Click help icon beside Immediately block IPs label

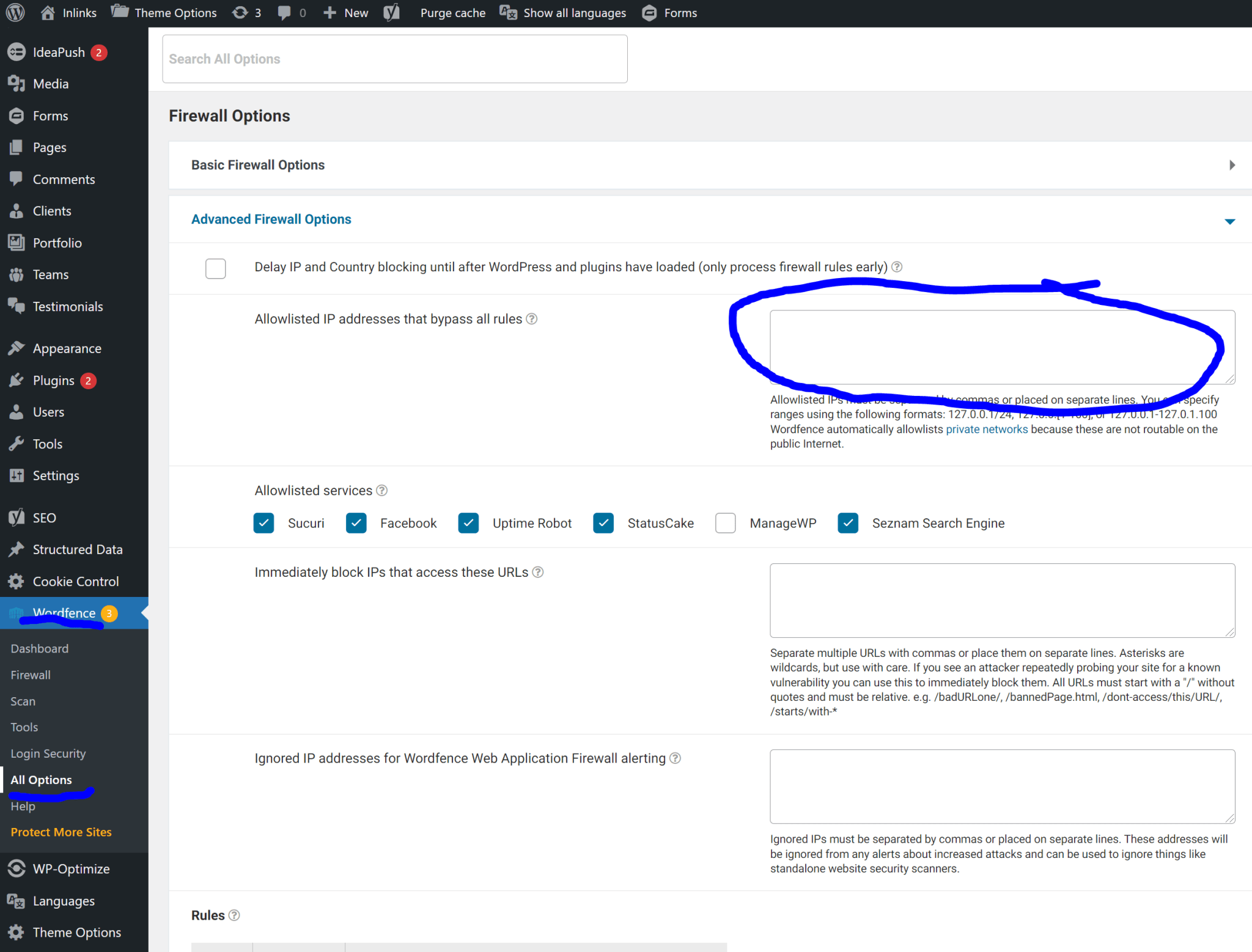point(538,572)
